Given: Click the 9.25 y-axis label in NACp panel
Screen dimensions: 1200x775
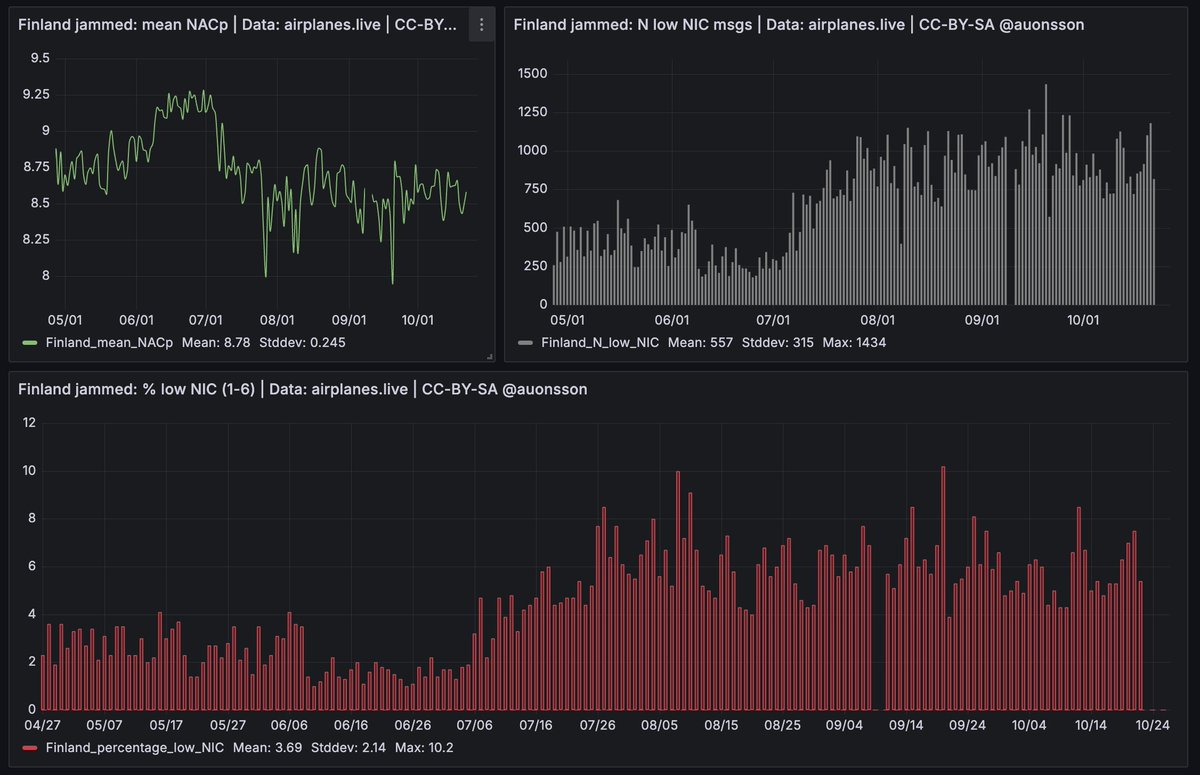Looking at the screenshot, I should (36, 94).
